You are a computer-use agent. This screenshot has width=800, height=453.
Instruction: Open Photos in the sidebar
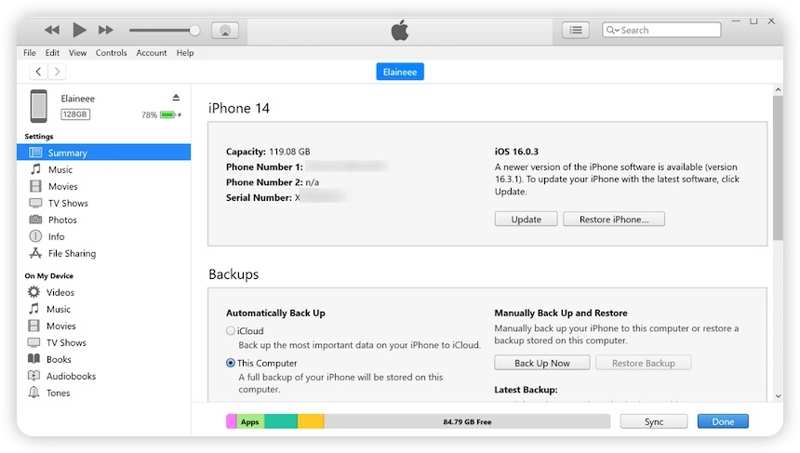click(62, 220)
